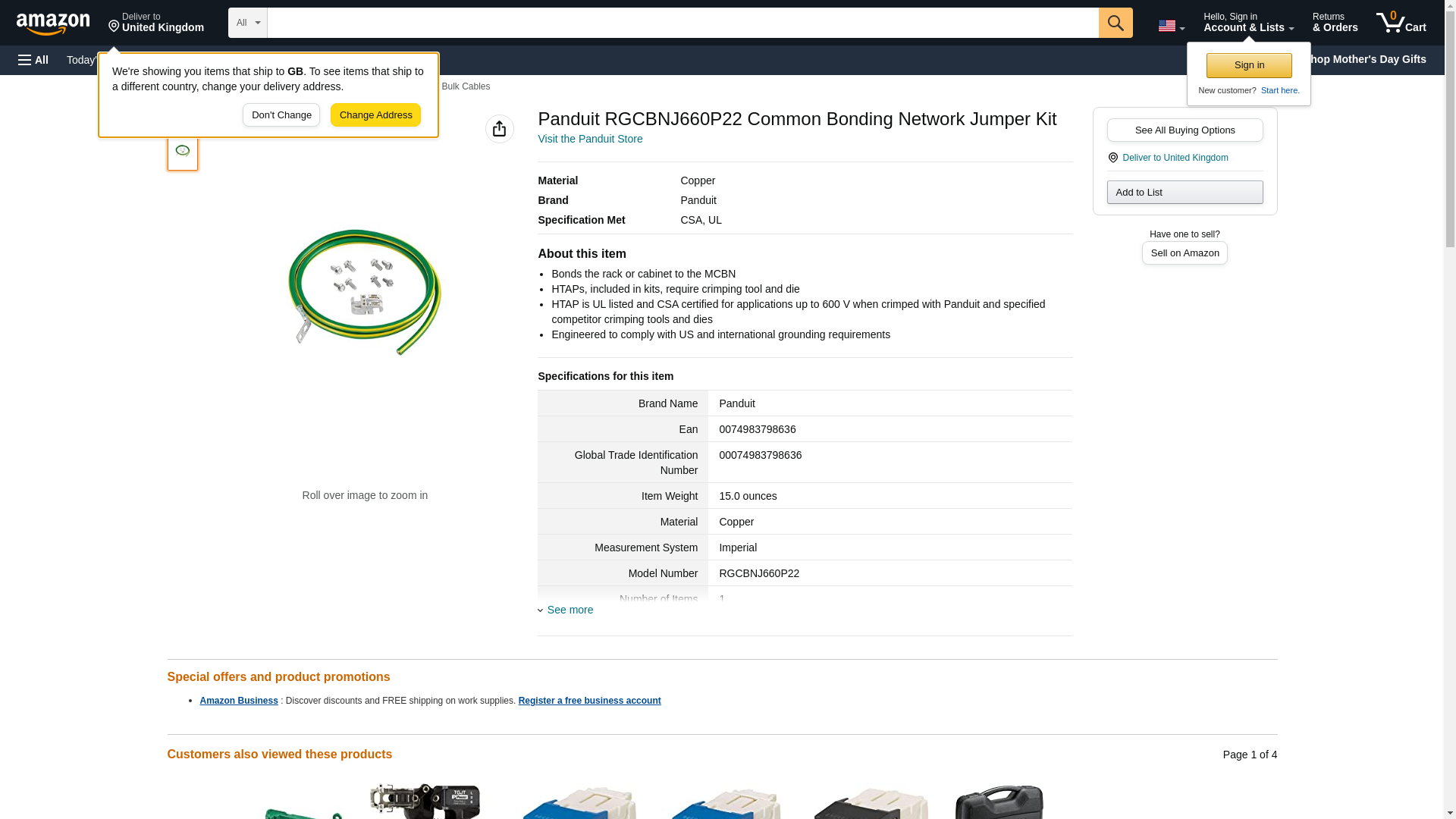Click inside the search text field

click(x=682, y=23)
